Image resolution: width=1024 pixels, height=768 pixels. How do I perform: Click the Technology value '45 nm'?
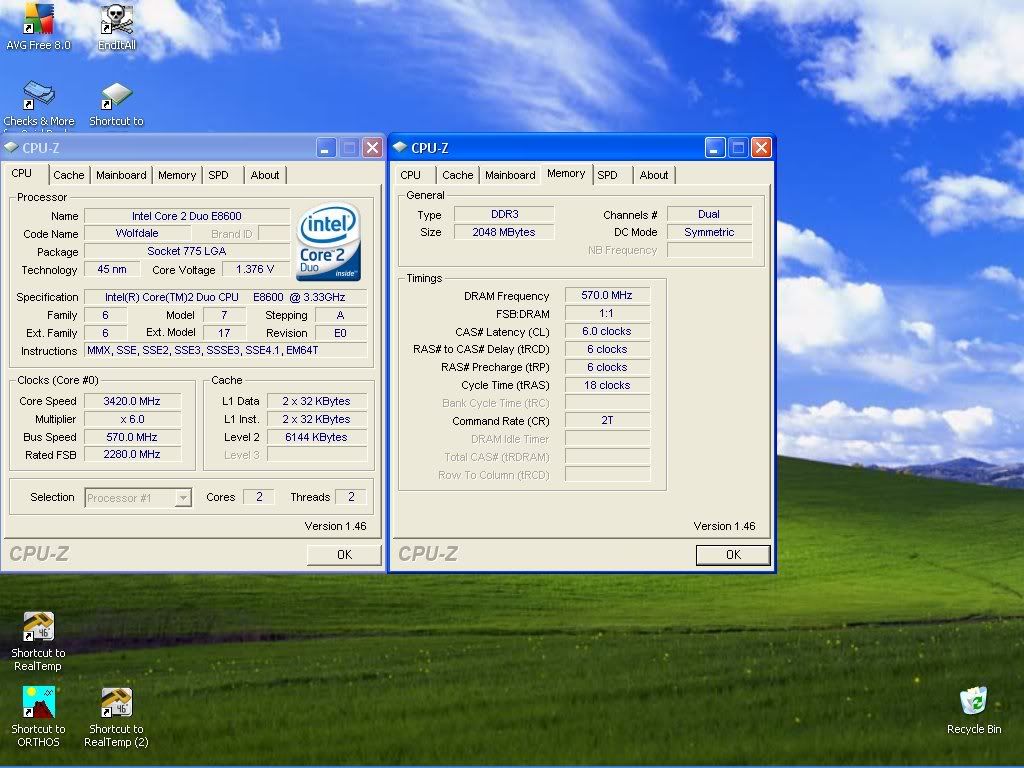click(x=112, y=269)
